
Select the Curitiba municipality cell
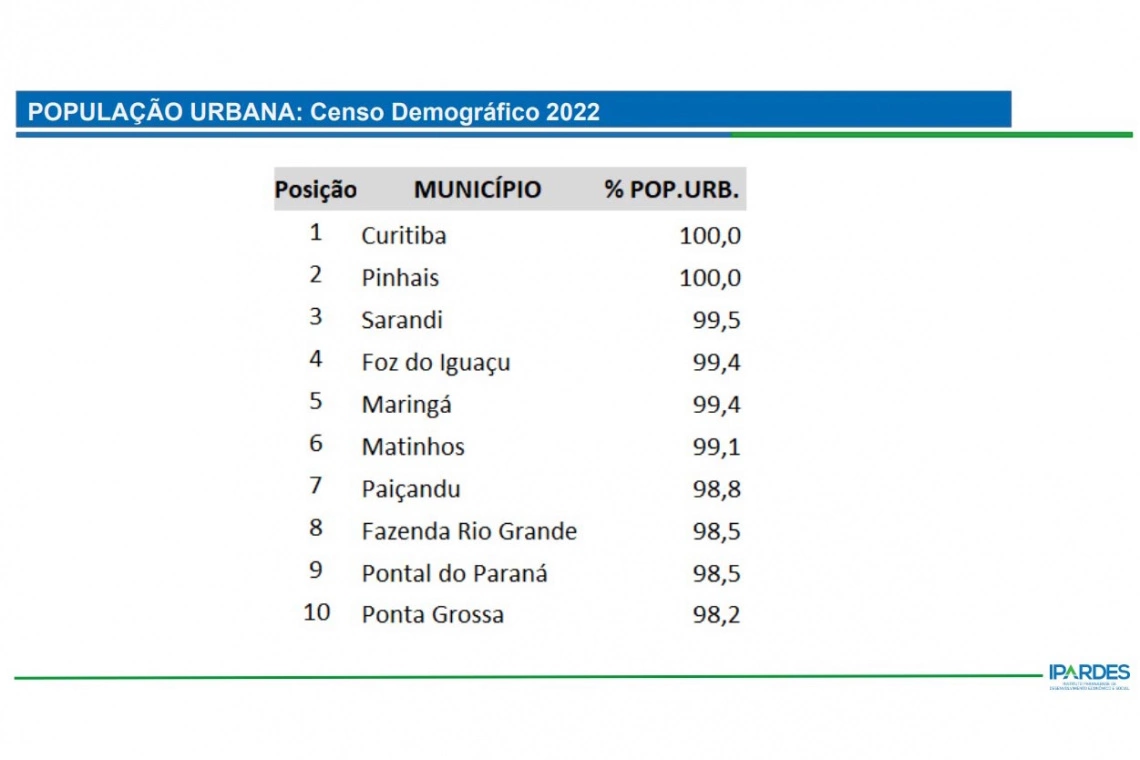pos(404,236)
